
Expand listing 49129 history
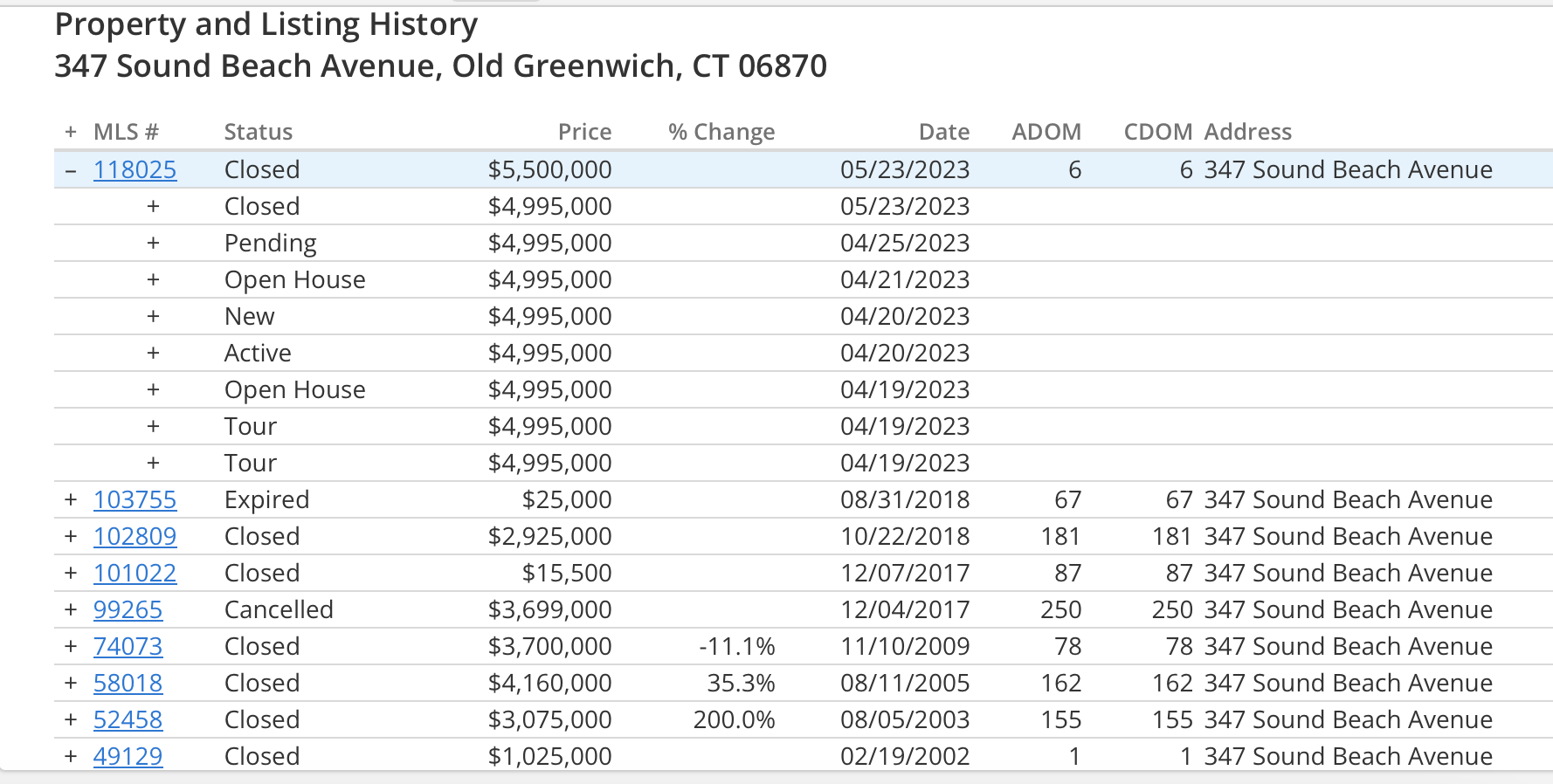coord(71,757)
